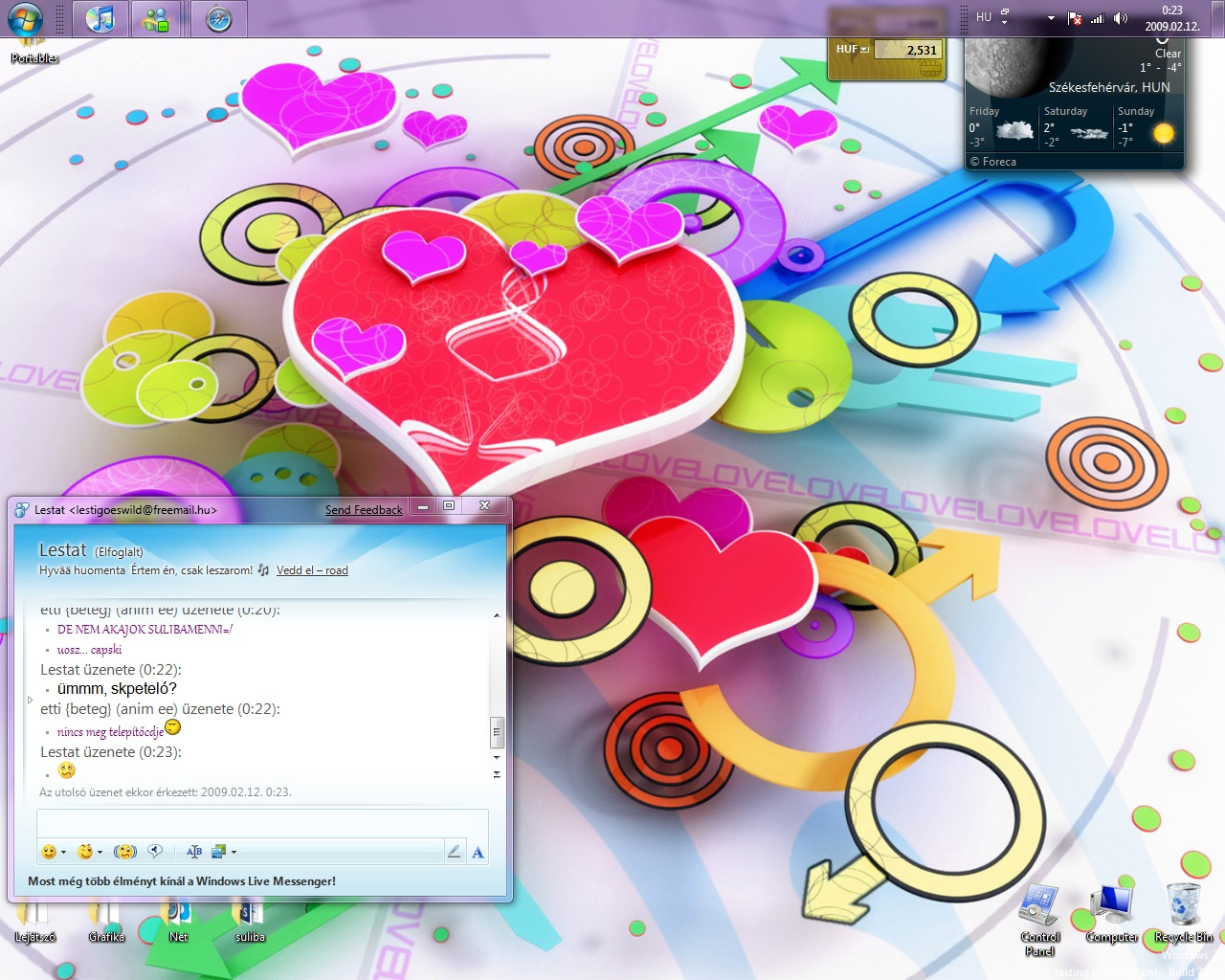
Task: Switch to handwriting pen mode
Action: pyautogui.click(x=455, y=852)
